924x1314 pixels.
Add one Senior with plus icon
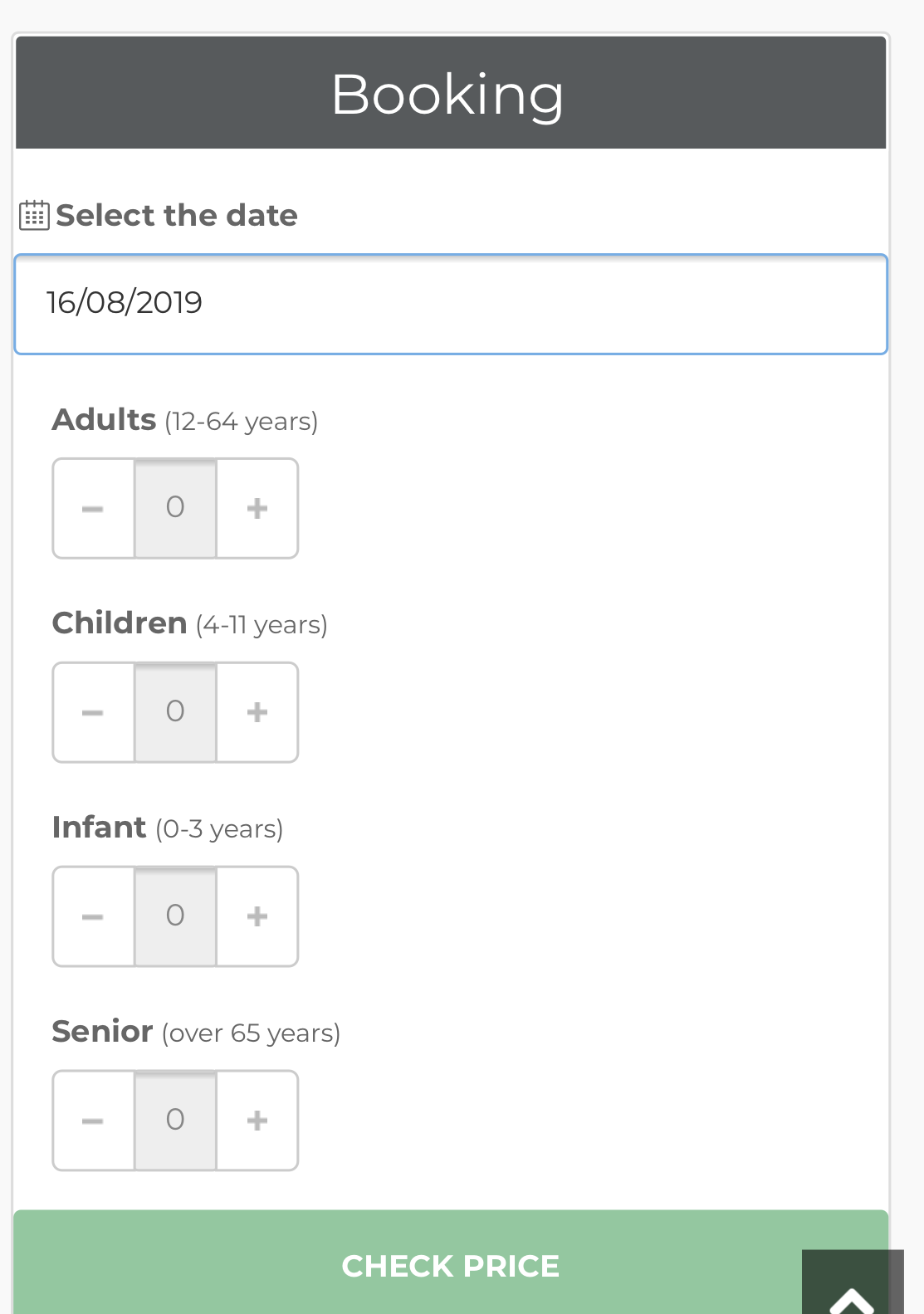[x=257, y=1121]
